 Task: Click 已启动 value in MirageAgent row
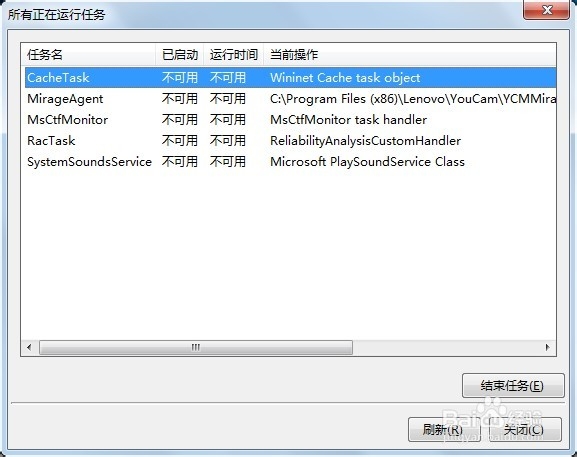[180, 99]
